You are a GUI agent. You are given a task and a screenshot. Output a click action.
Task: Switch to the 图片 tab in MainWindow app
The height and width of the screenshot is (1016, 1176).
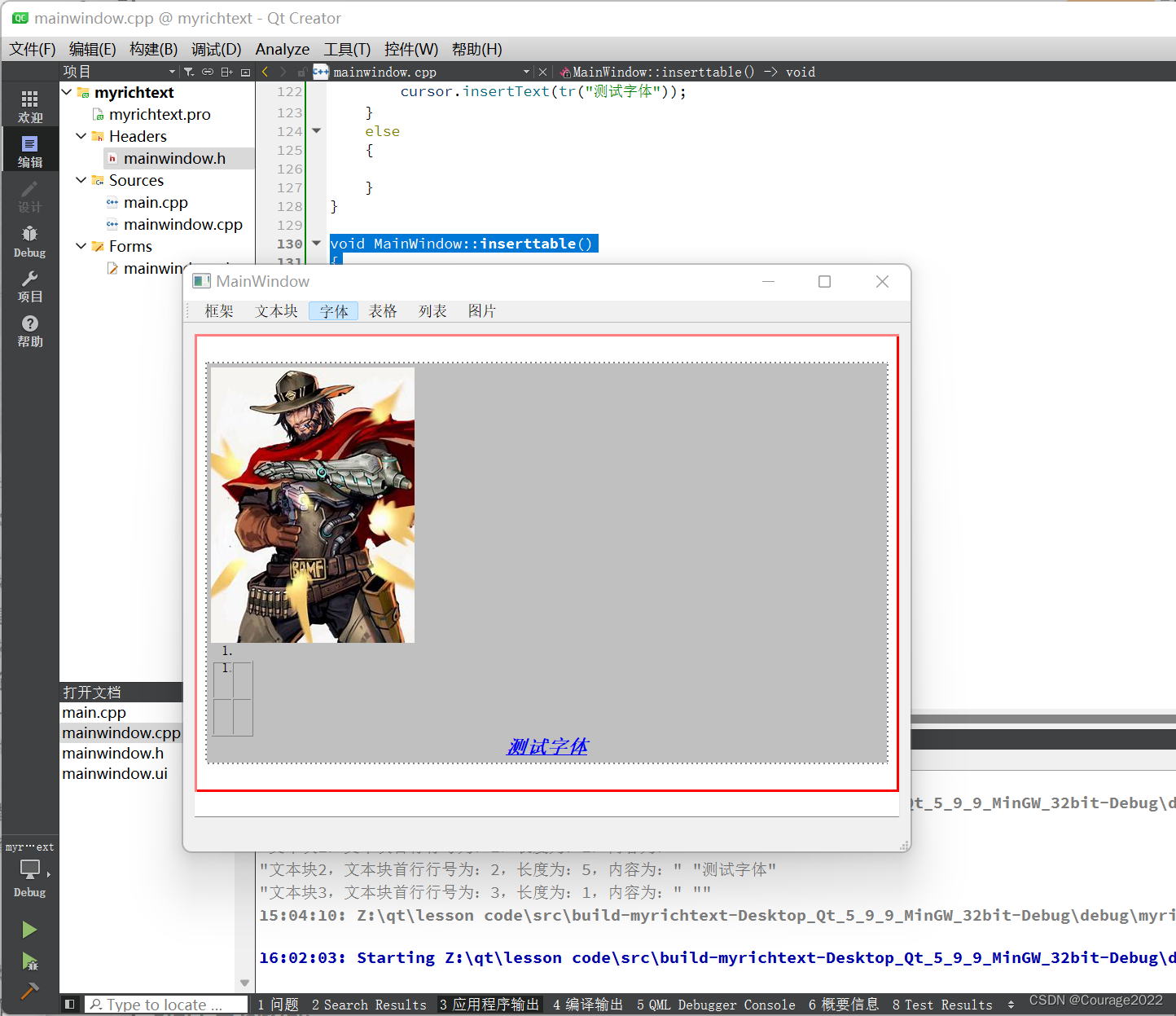pyautogui.click(x=482, y=310)
